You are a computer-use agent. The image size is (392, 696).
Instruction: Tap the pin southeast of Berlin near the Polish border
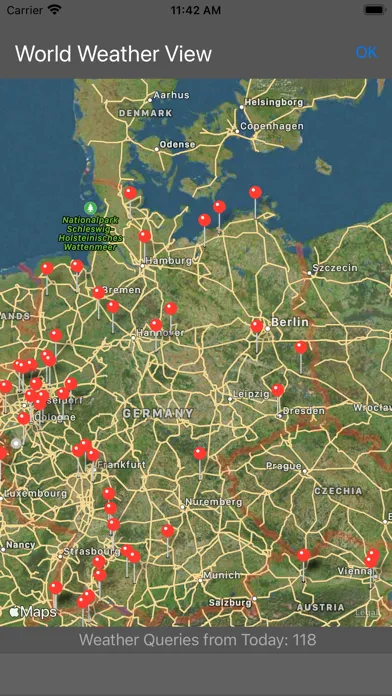[x=301, y=347]
